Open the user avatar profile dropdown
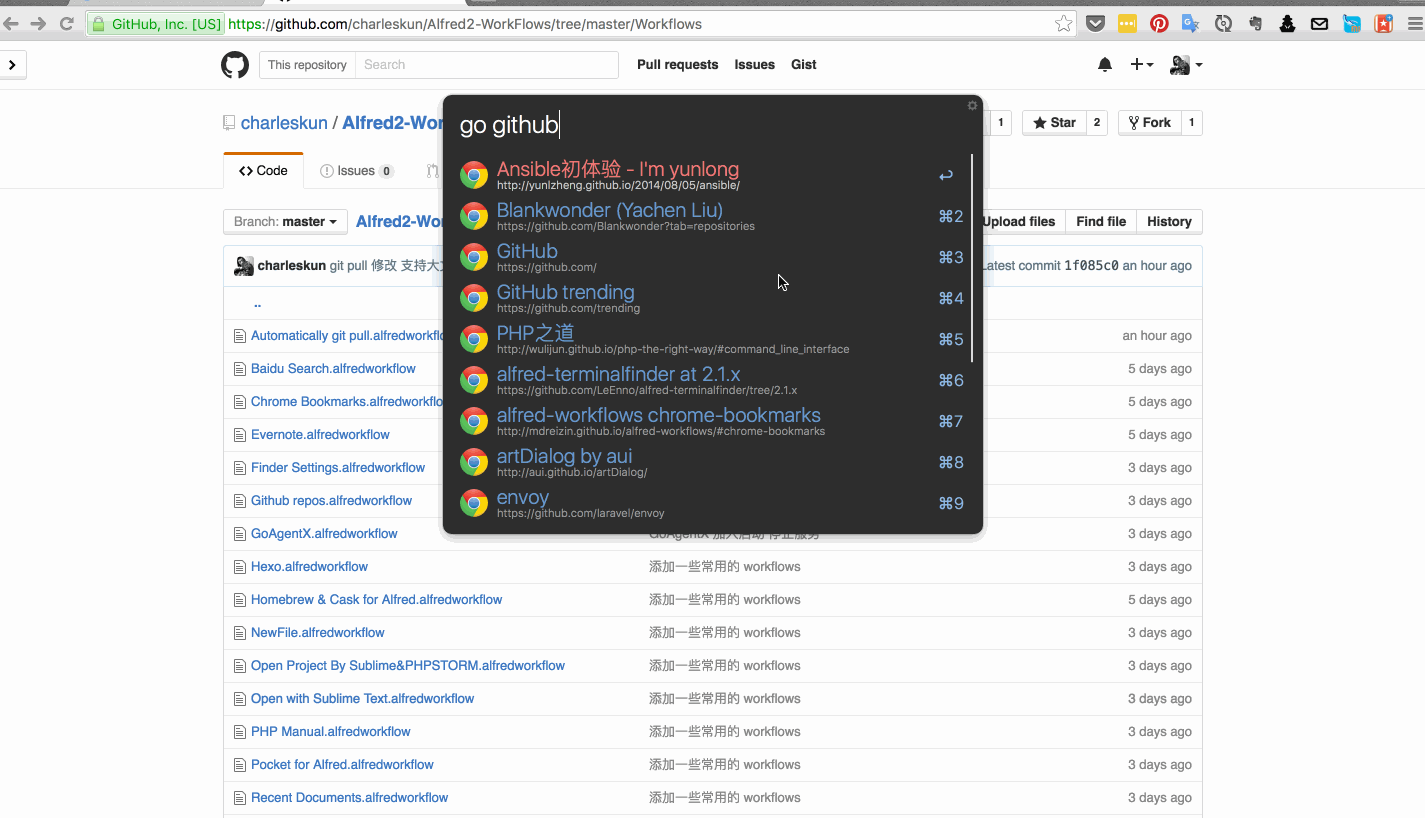The height and width of the screenshot is (818, 1425). click(1186, 65)
